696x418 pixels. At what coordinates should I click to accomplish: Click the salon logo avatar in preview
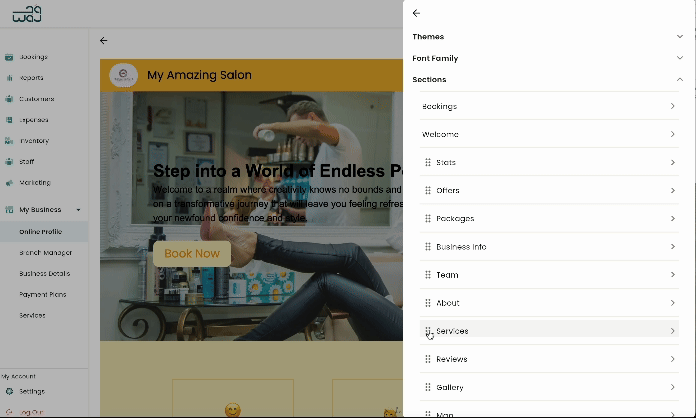coord(123,75)
